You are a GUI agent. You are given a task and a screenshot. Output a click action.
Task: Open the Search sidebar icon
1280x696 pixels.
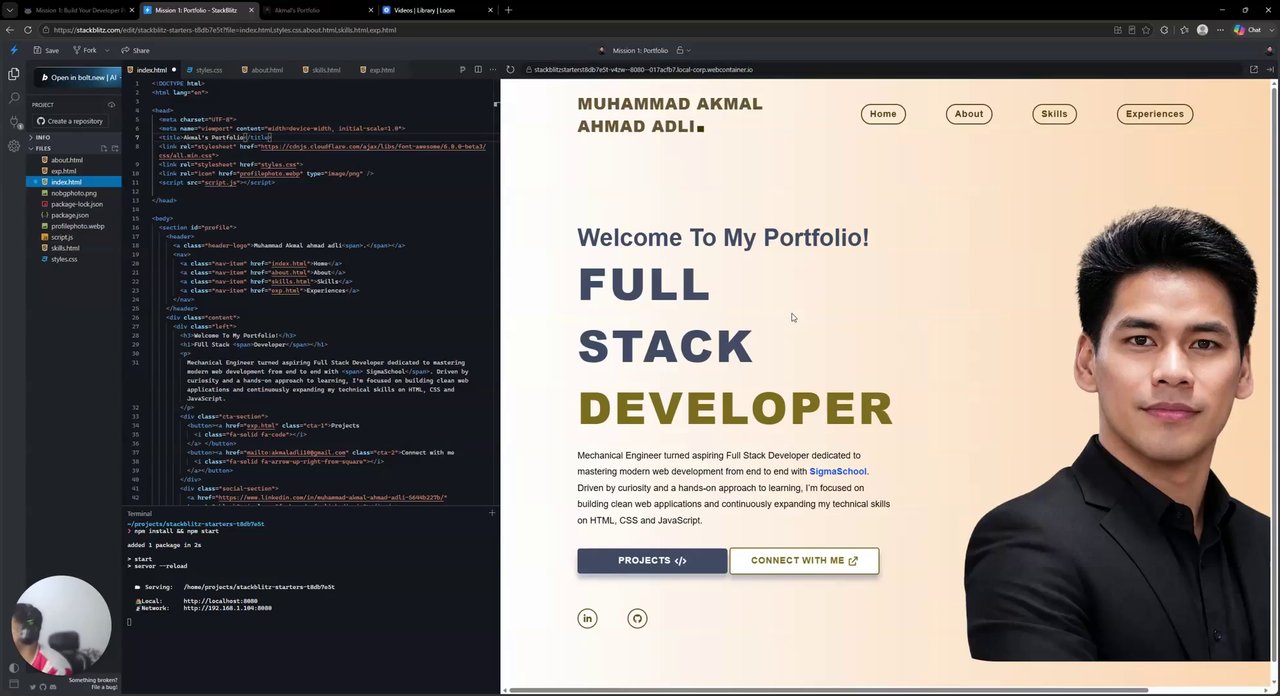tap(13, 98)
